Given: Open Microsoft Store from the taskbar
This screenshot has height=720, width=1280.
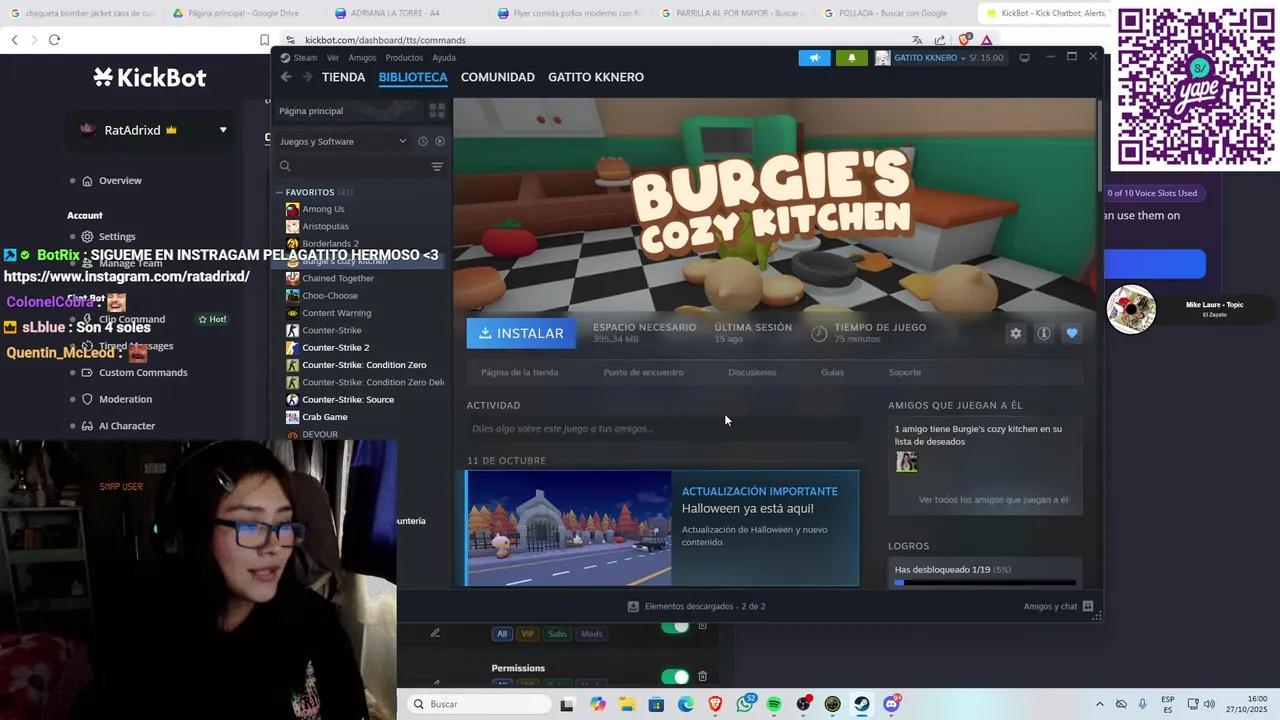Looking at the screenshot, I should click(656, 704).
